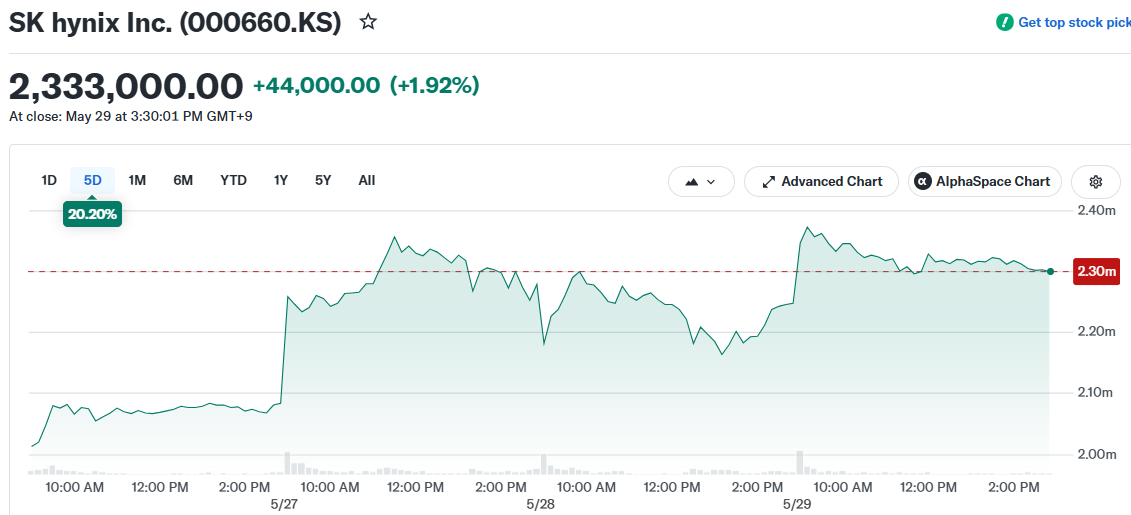
Task: Click the At close May 29 timestamp
Action: point(131,116)
